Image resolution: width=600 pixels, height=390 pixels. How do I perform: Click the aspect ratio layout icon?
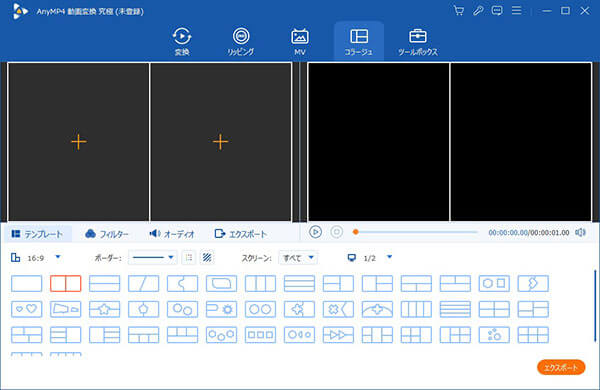click(x=16, y=258)
